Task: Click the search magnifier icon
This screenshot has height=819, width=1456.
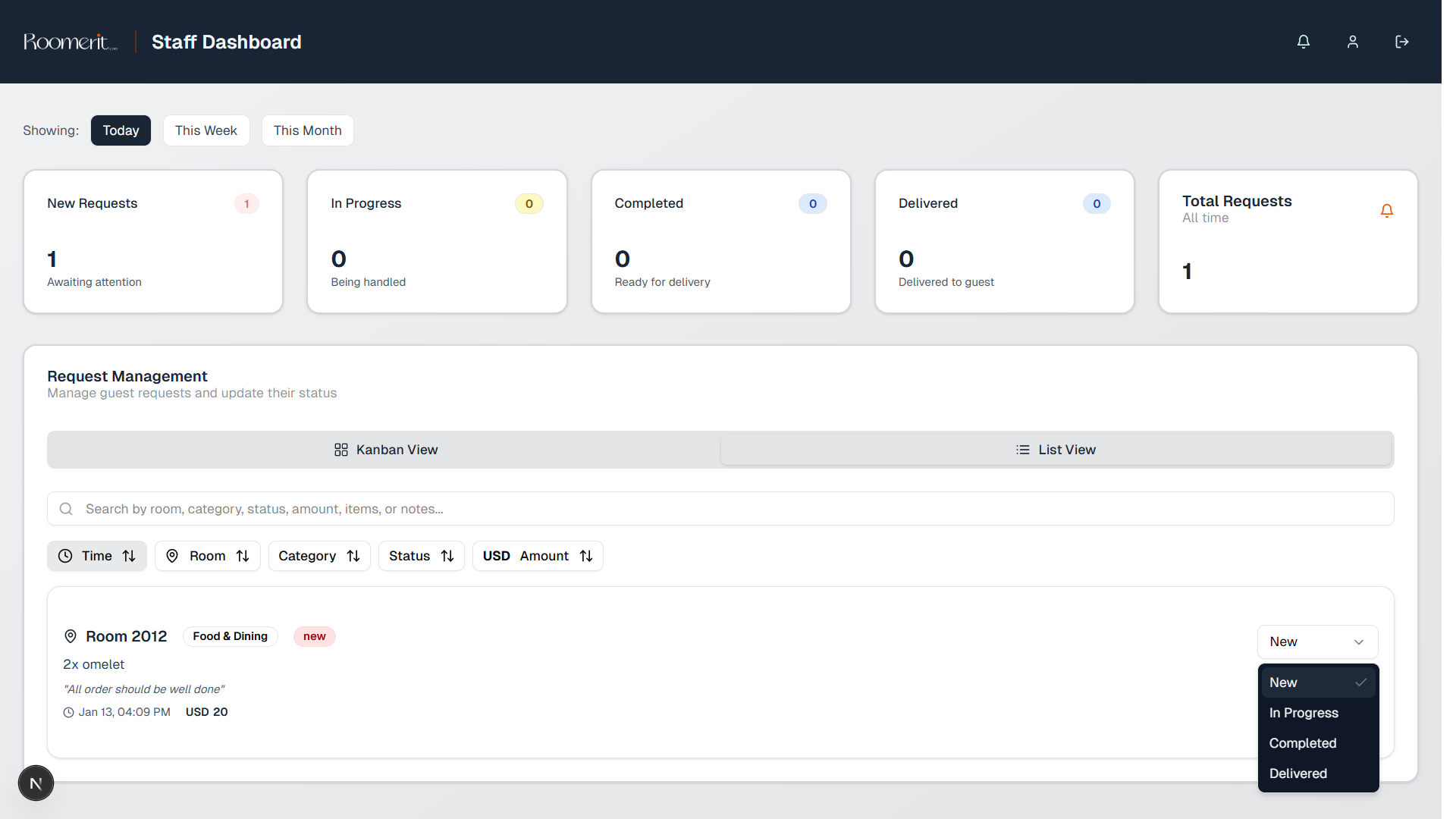Action: [66, 509]
